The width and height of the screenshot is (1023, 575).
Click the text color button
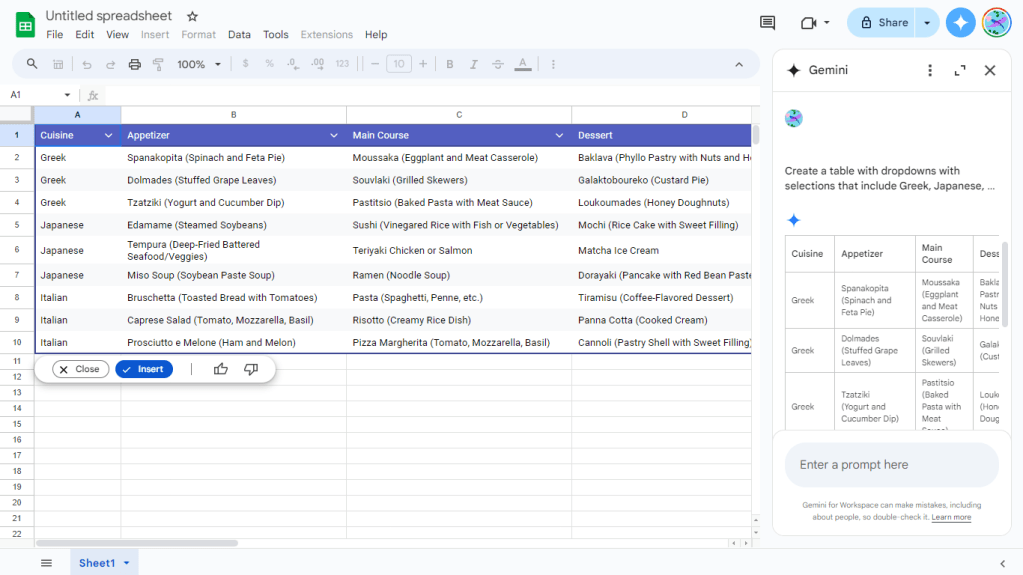[x=522, y=64]
